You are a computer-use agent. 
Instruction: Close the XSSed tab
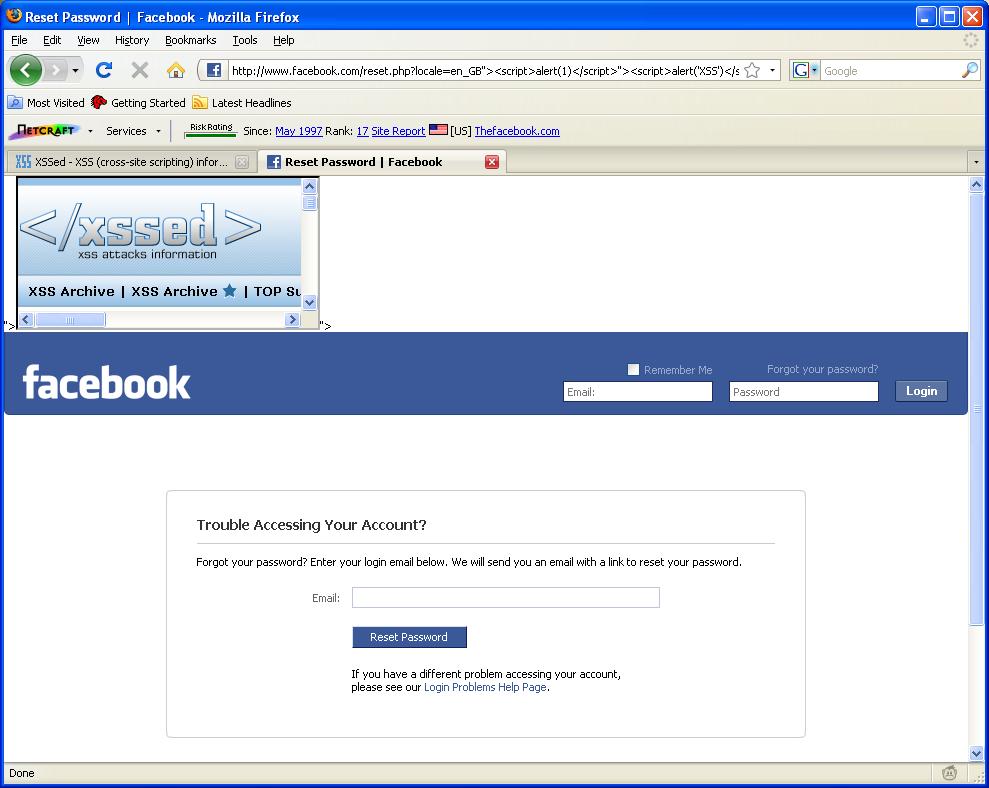tap(242, 162)
